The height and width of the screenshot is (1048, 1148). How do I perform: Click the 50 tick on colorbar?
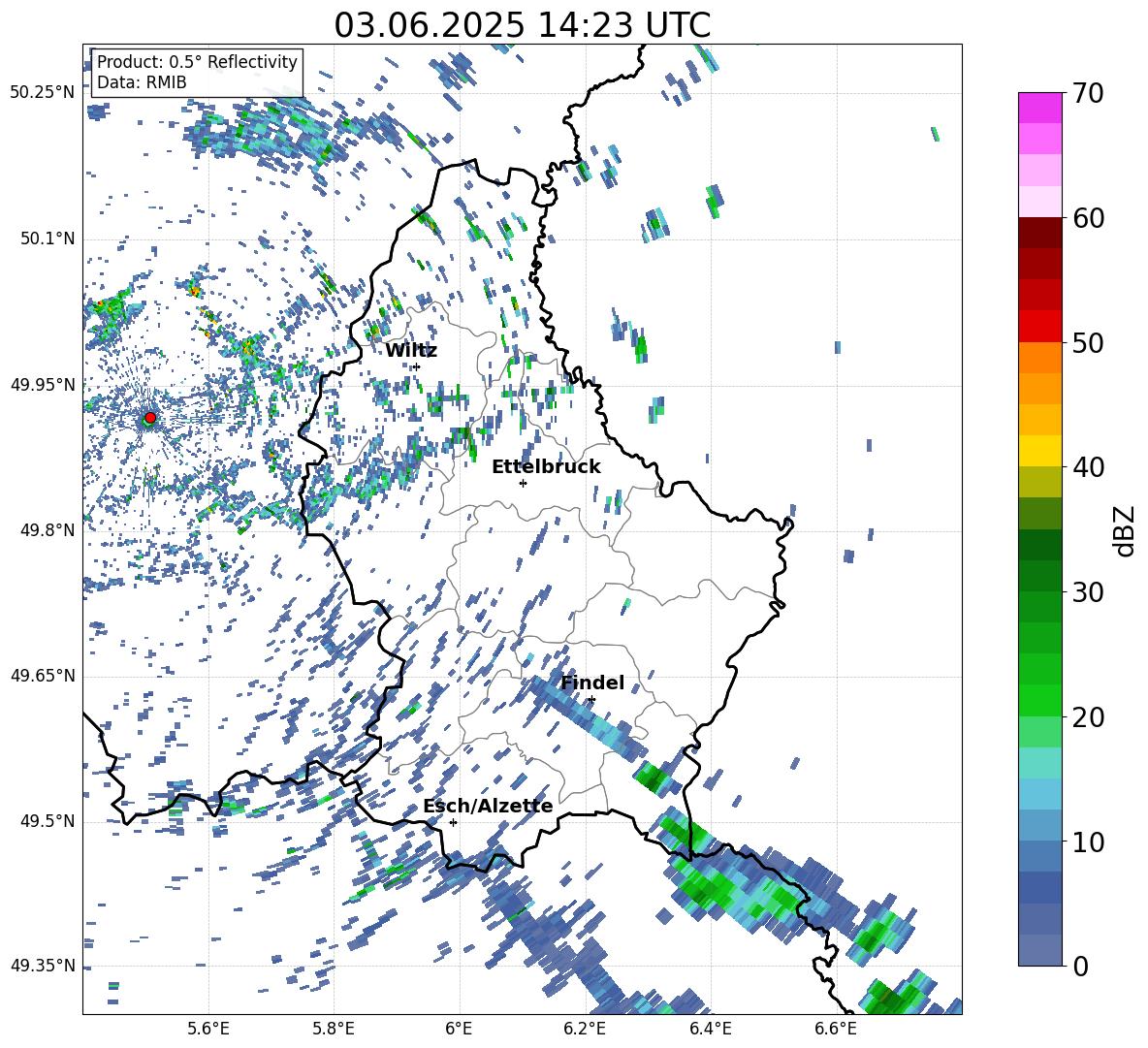pyautogui.click(x=1087, y=343)
